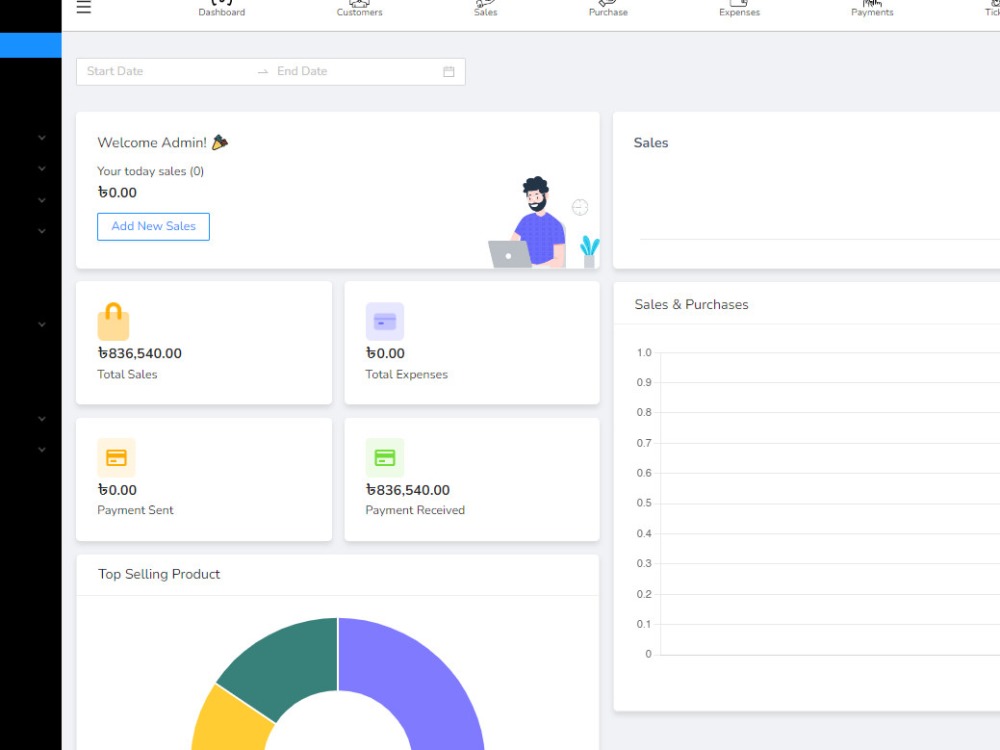Select the ৳0.00 Total Expenses amount

[385, 353]
